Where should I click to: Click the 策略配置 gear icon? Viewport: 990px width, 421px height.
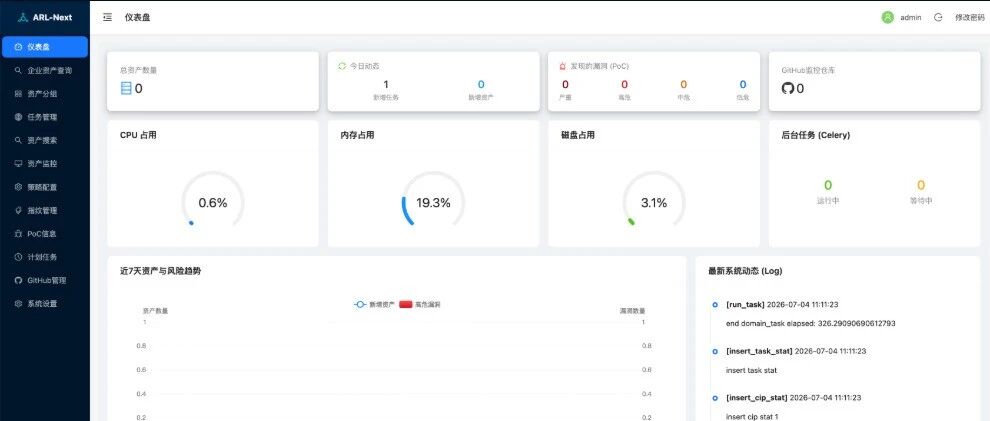tap(18, 187)
